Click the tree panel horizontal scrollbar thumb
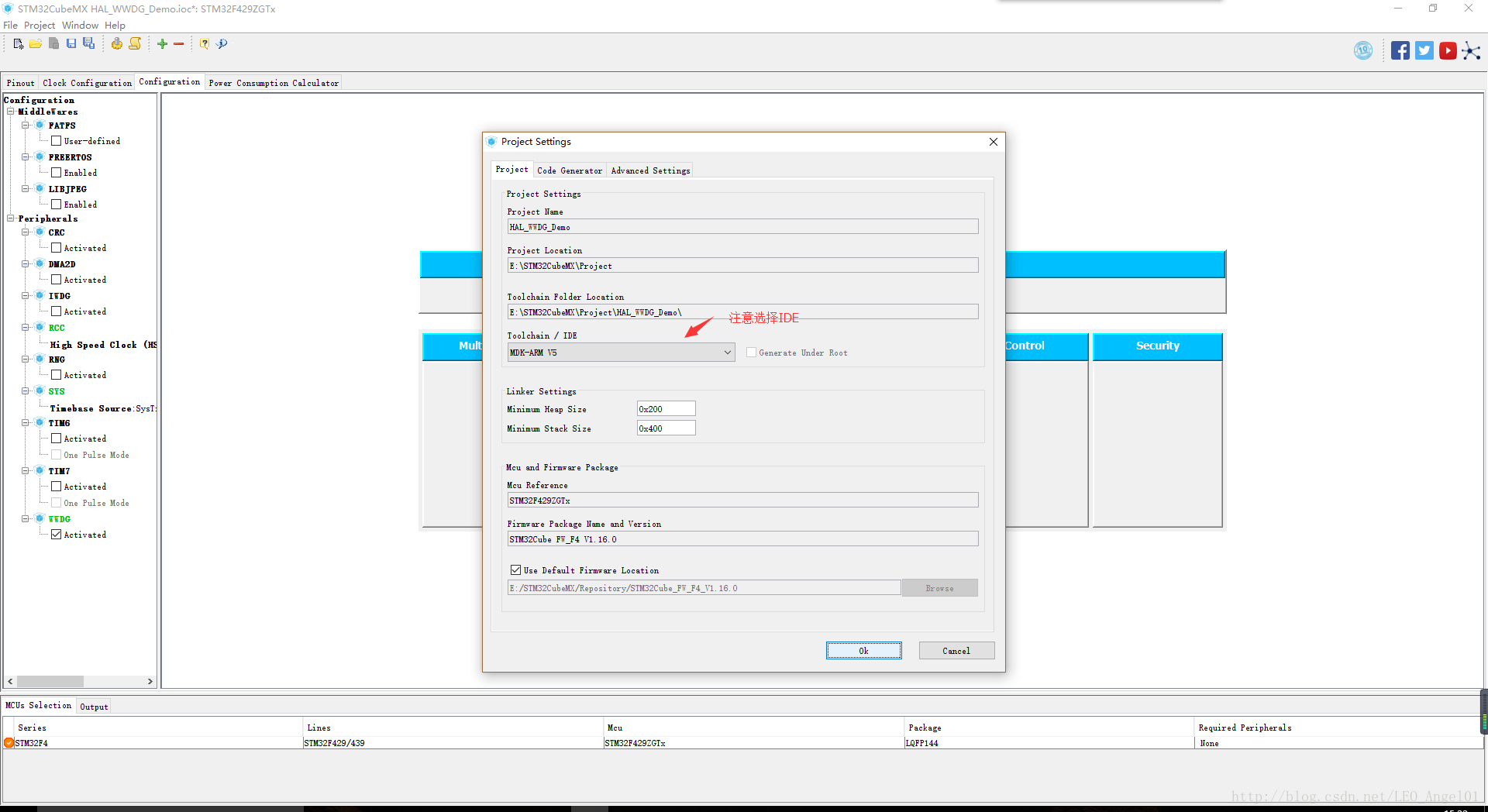This screenshot has height=812, width=1488. 50,682
